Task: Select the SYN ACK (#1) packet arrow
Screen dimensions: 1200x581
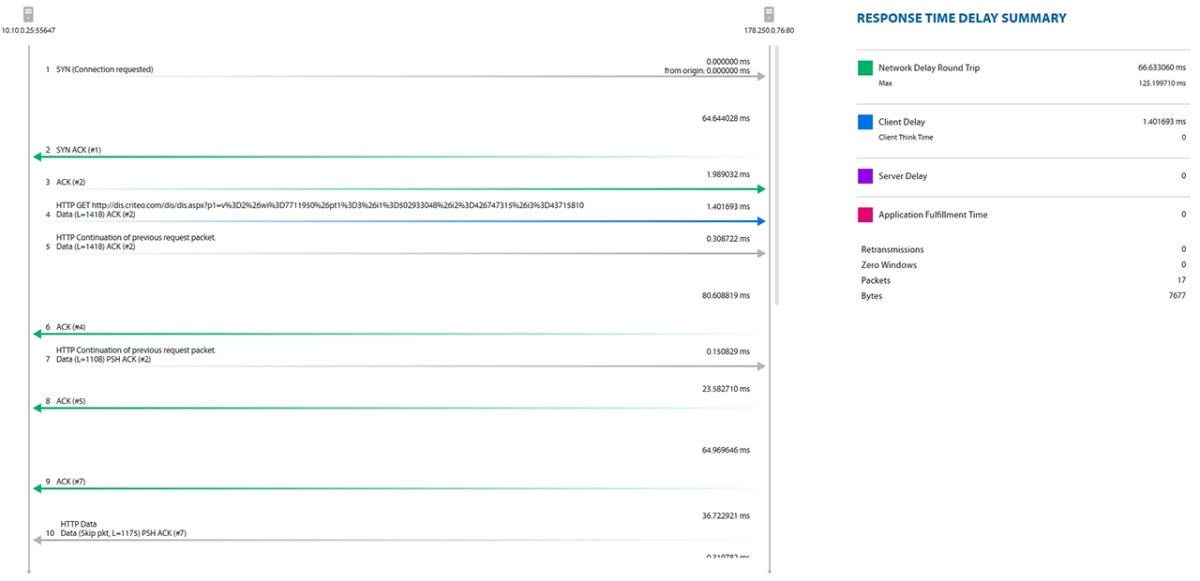Action: pyautogui.click(x=399, y=155)
